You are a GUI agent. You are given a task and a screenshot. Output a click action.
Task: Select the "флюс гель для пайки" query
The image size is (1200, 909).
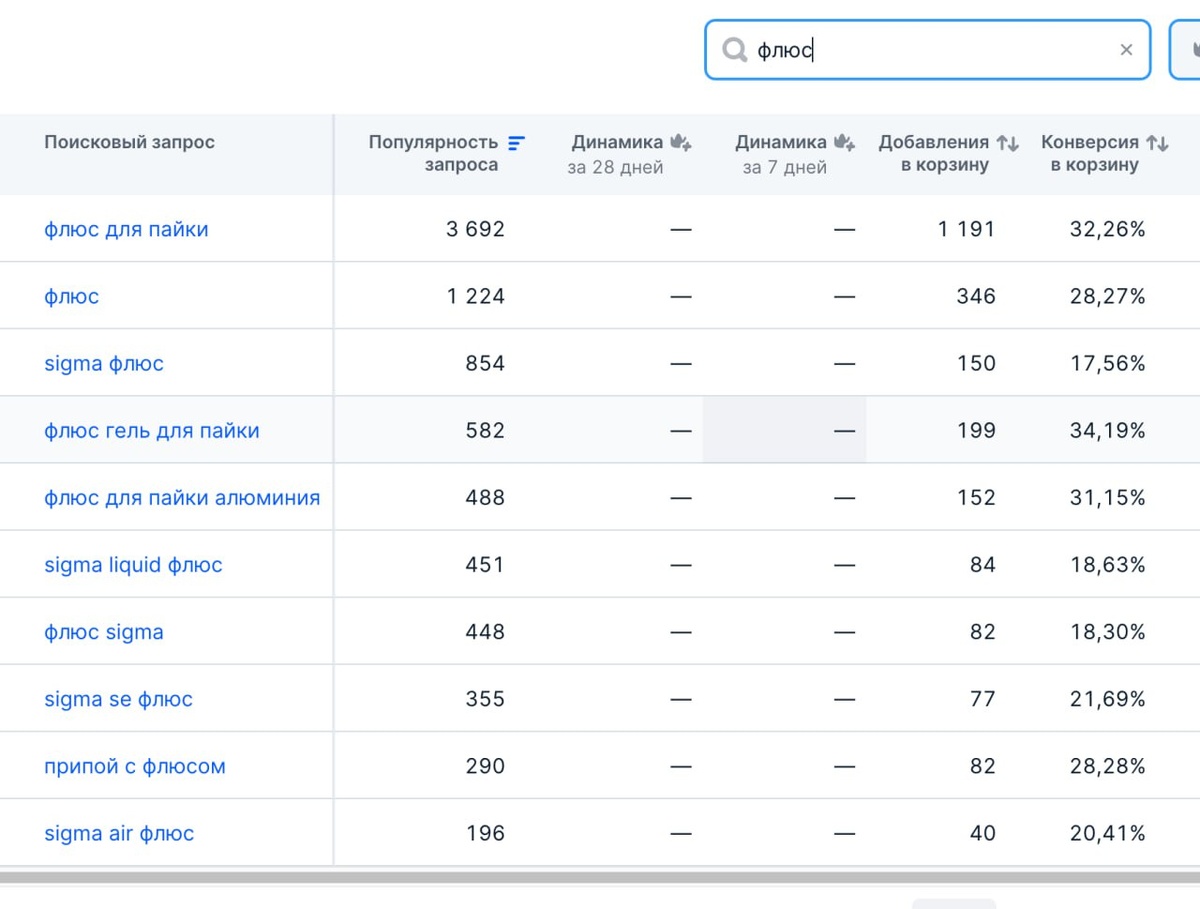click(x=152, y=431)
